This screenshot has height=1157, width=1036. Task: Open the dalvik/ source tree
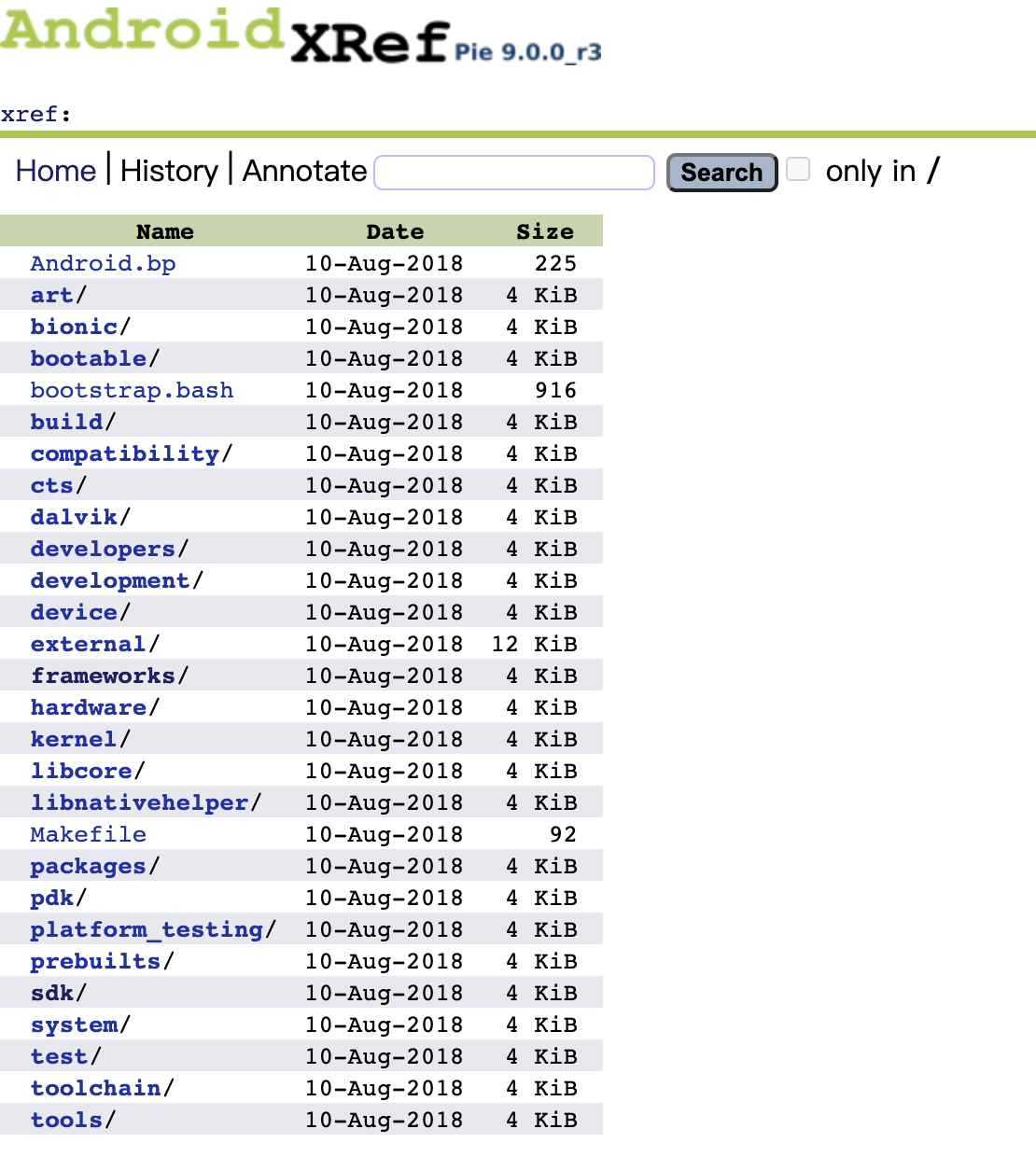[x=73, y=516]
